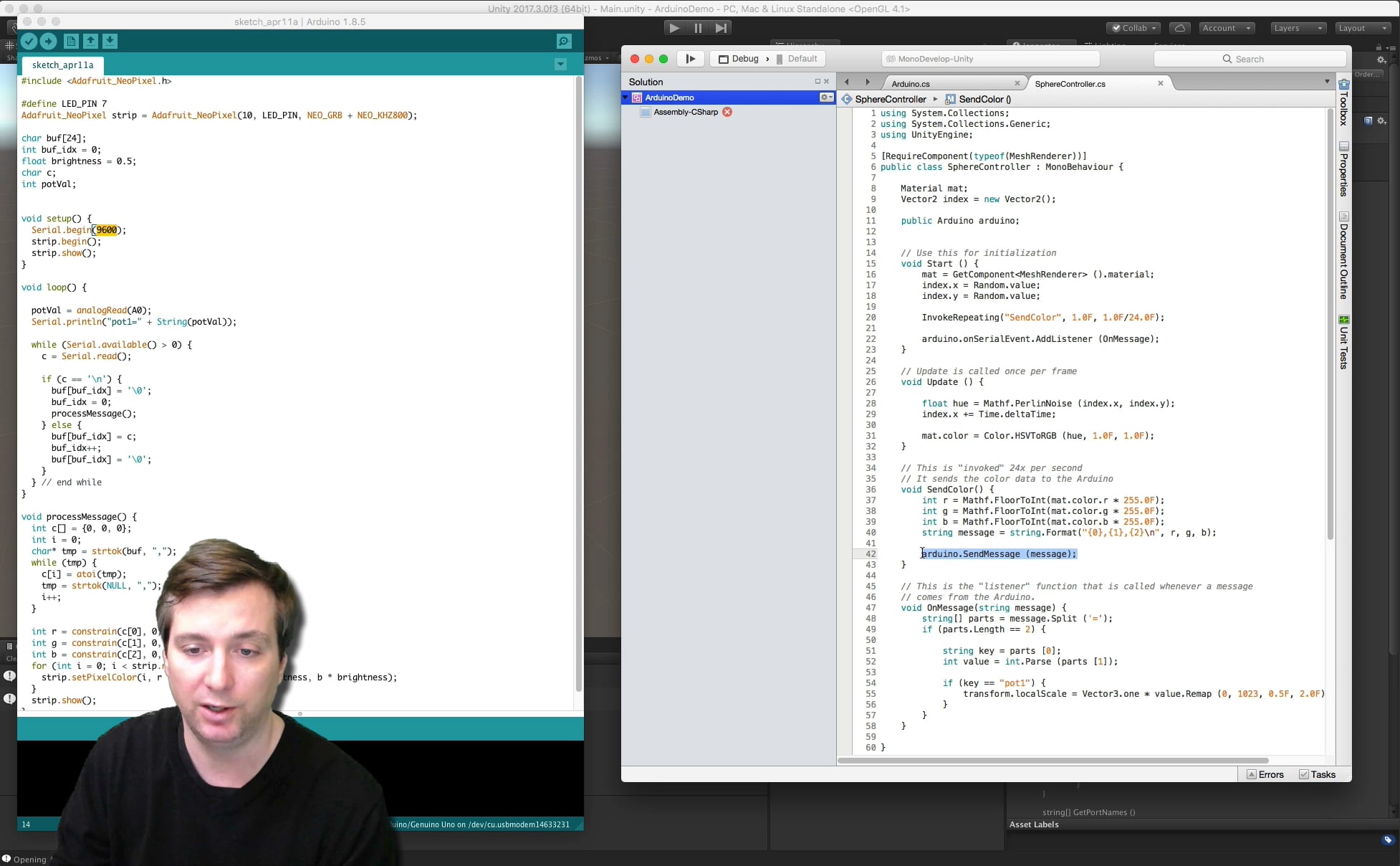
Task: Collapse the ArduinoDemo solution node
Action: coord(625,97)
